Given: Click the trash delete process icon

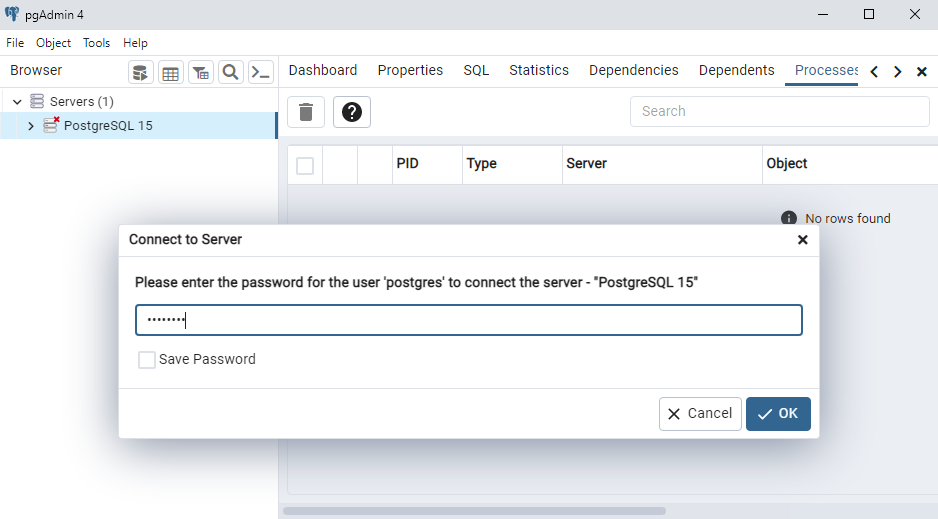Looking at the screenshot, I should click(x=306, y=112).
